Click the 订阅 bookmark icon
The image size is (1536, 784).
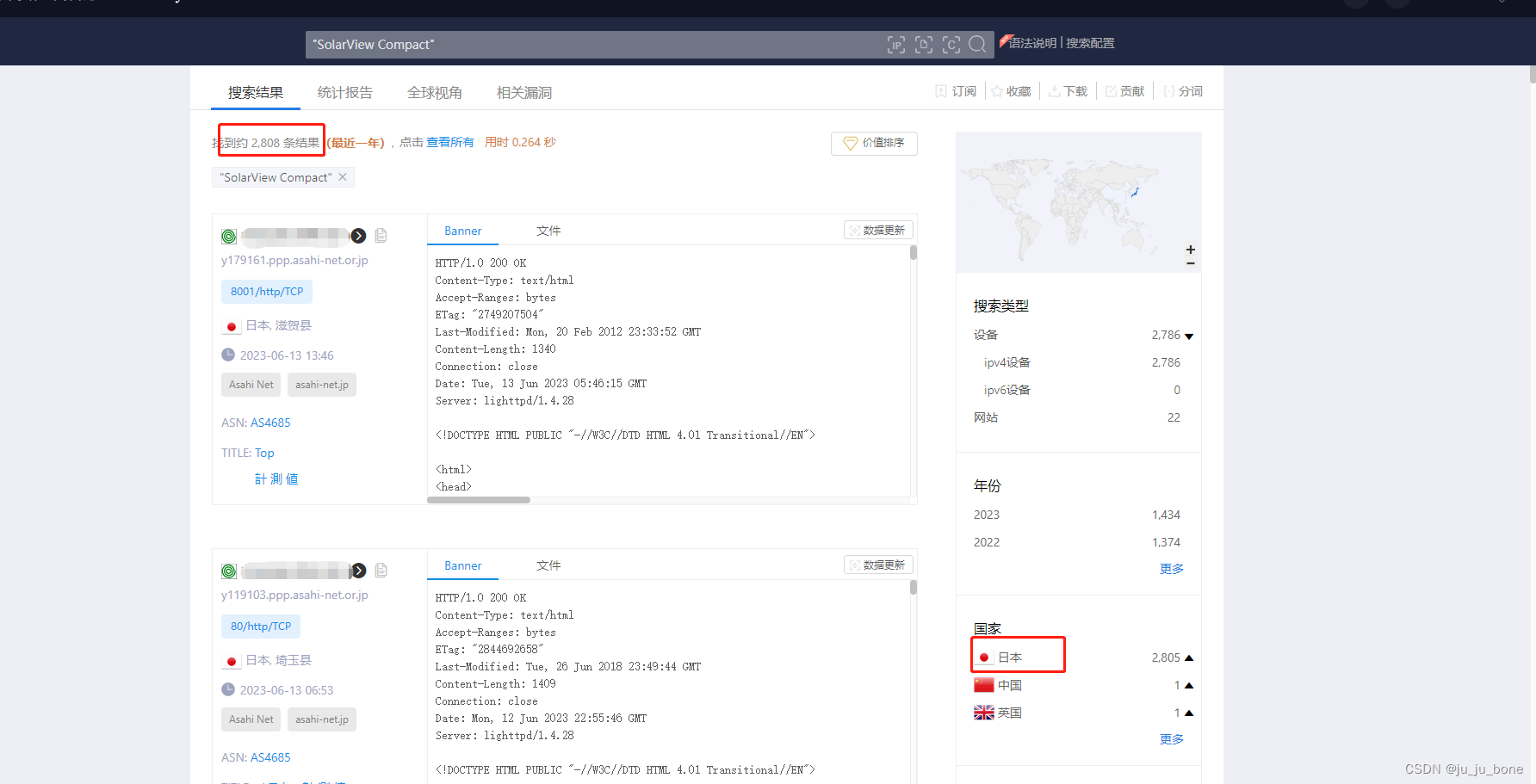[941, 91]
